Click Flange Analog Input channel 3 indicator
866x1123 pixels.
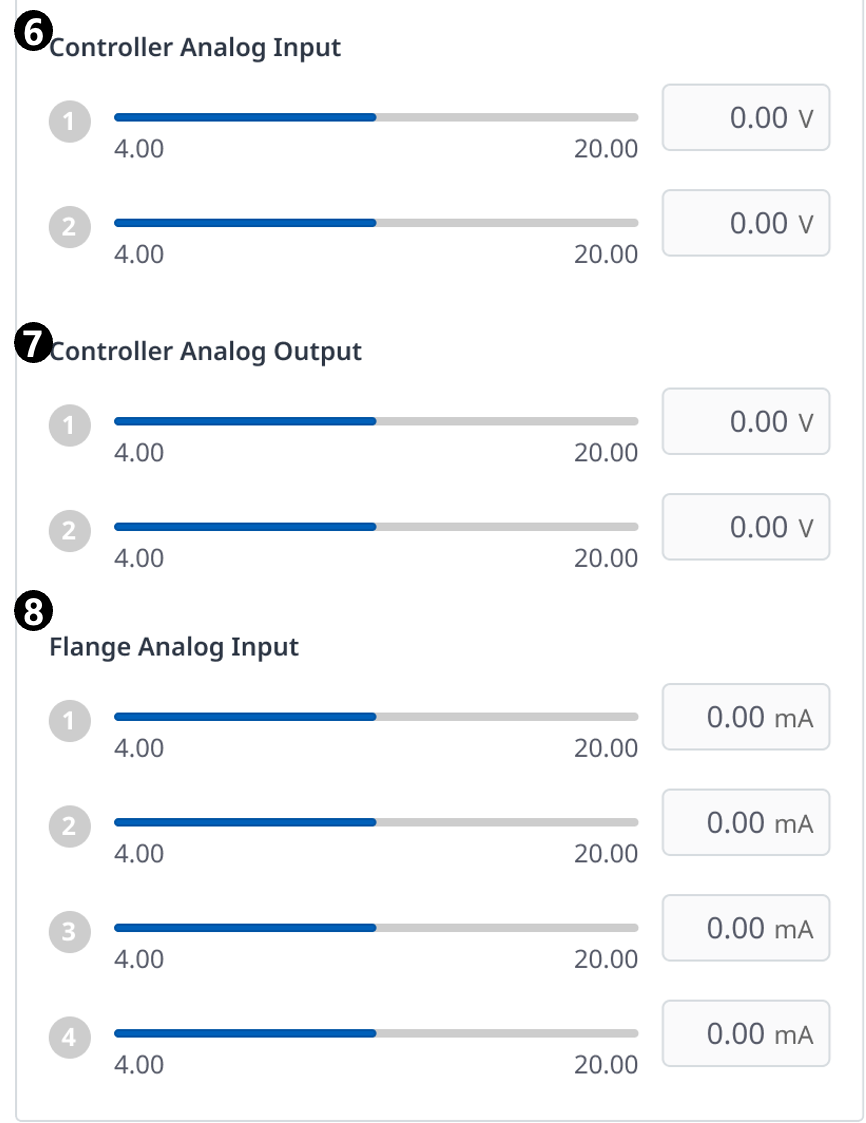[x=69, y=932]
